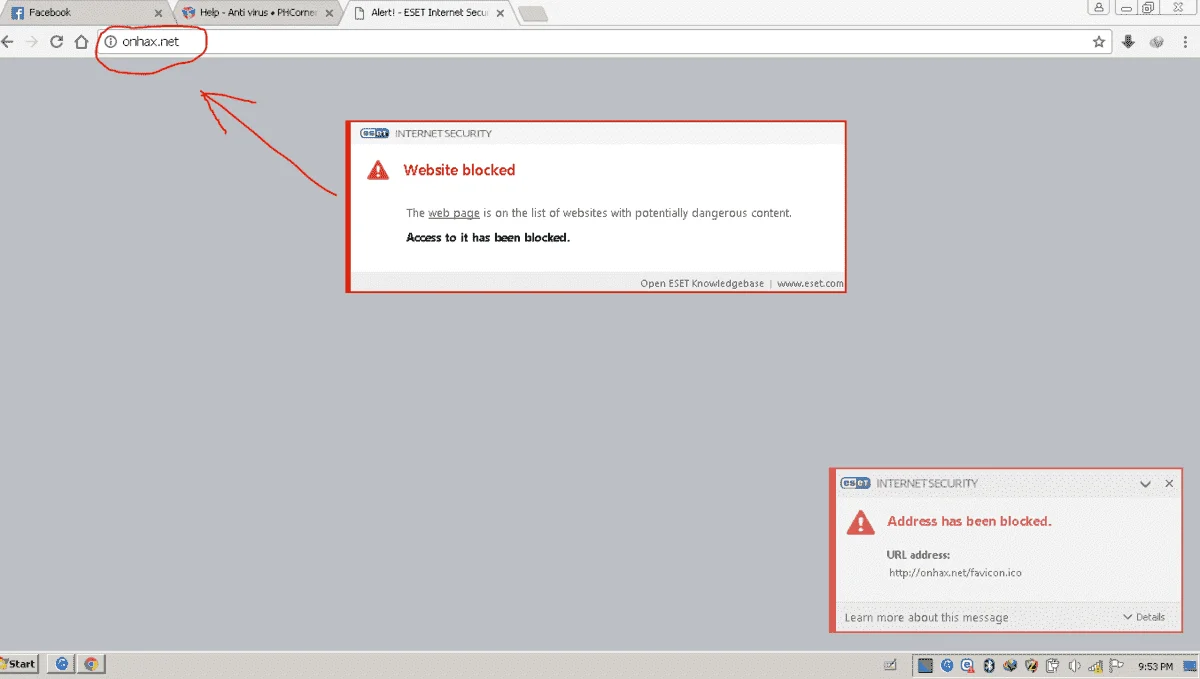Click the ESET logo in the notification popup
1200x679 pixels.
855,483
